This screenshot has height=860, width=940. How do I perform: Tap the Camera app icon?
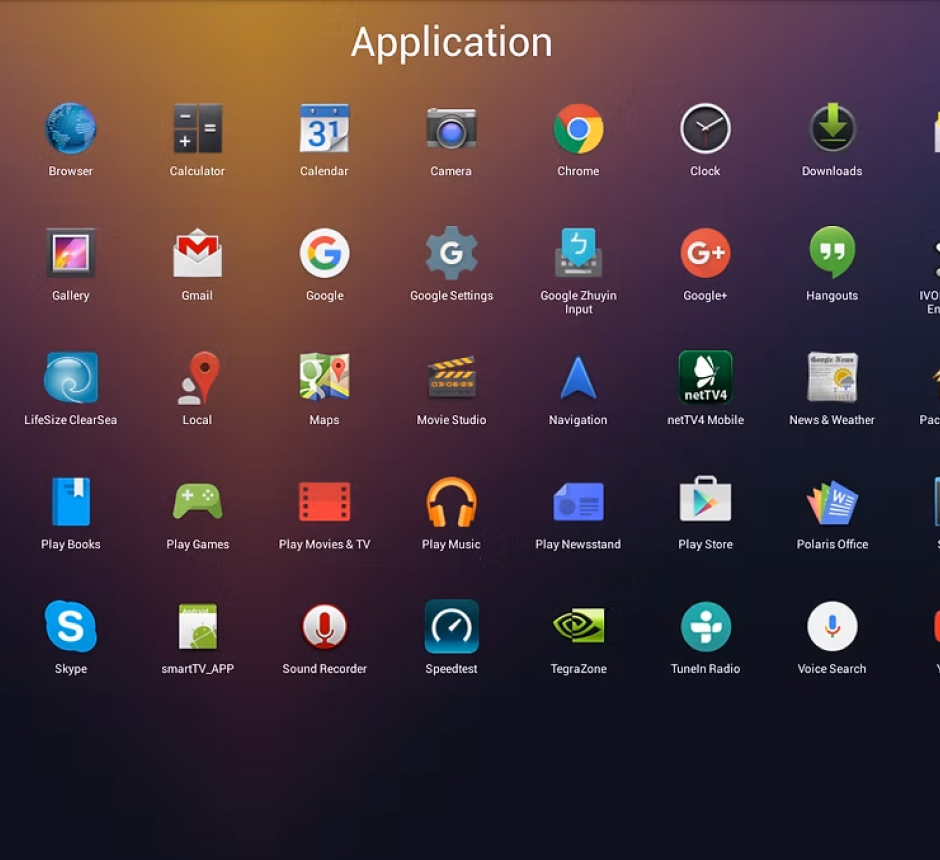point(451,130)
